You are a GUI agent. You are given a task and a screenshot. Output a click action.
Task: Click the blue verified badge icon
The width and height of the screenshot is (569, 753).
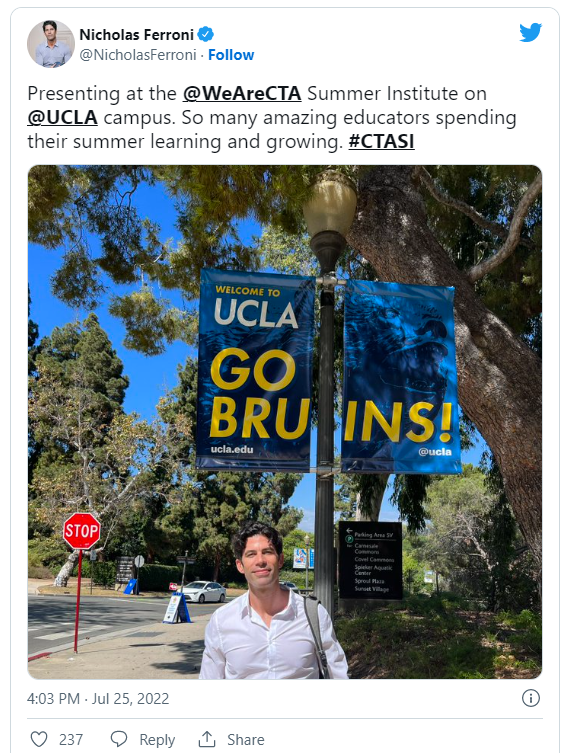click(x=206, y=35)
